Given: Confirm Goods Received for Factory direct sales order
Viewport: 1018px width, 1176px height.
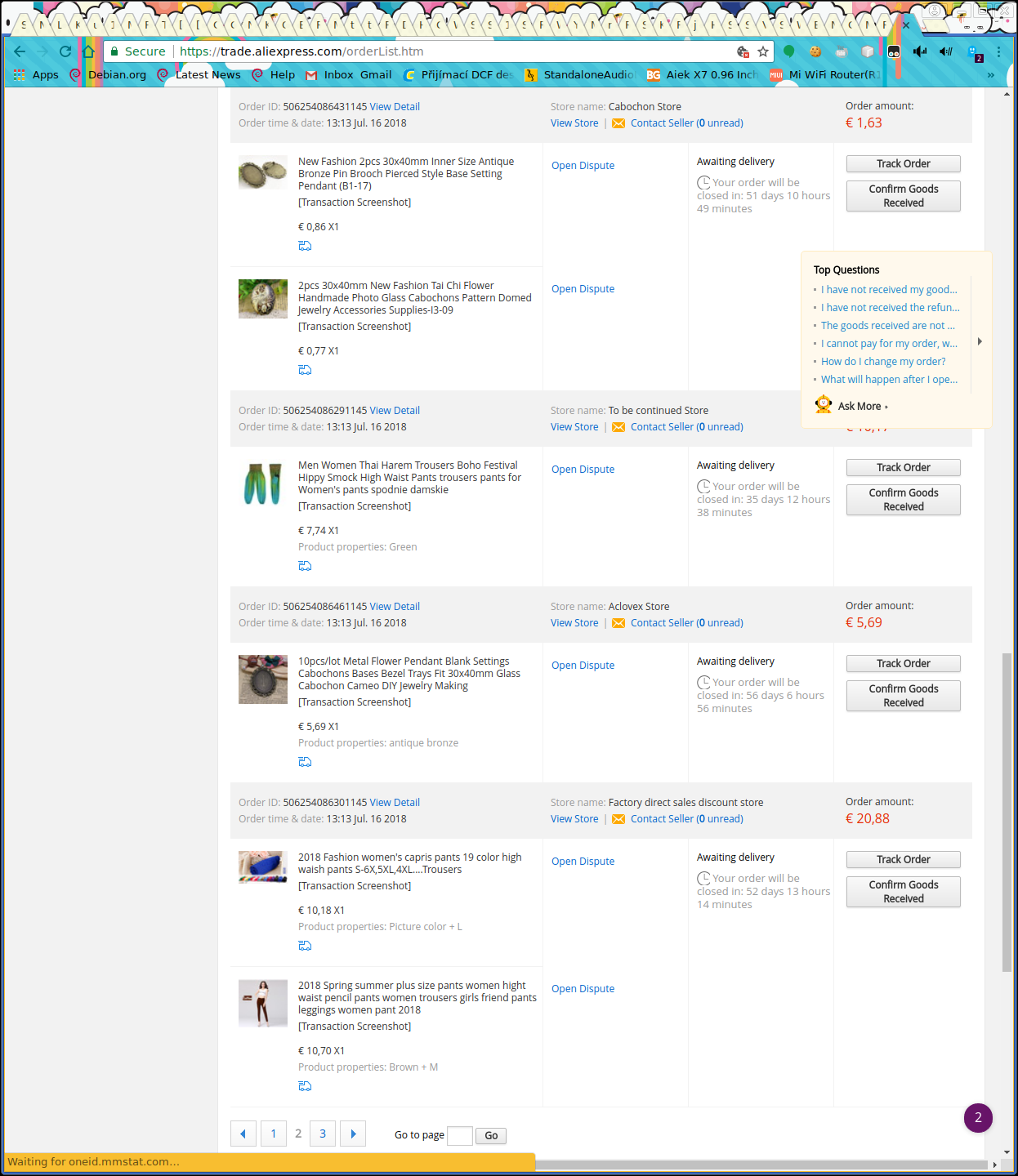Looking at the screenshot, I should tap(904, 892).
